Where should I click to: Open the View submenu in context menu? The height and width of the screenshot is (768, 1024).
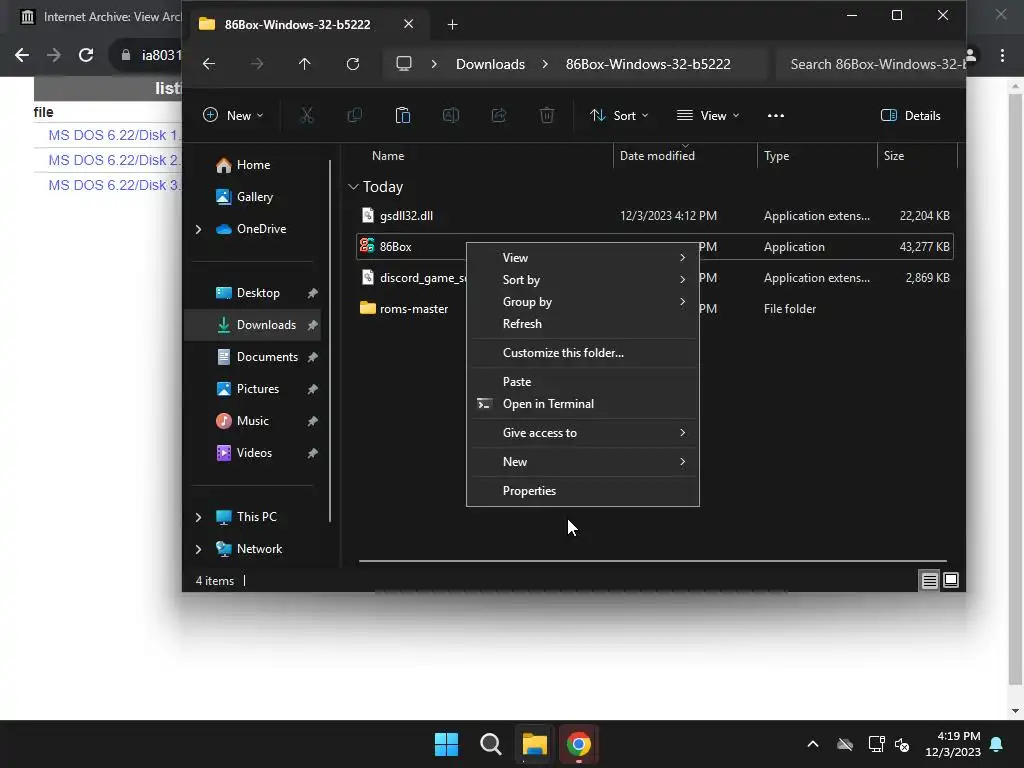[x=583, y=258]
